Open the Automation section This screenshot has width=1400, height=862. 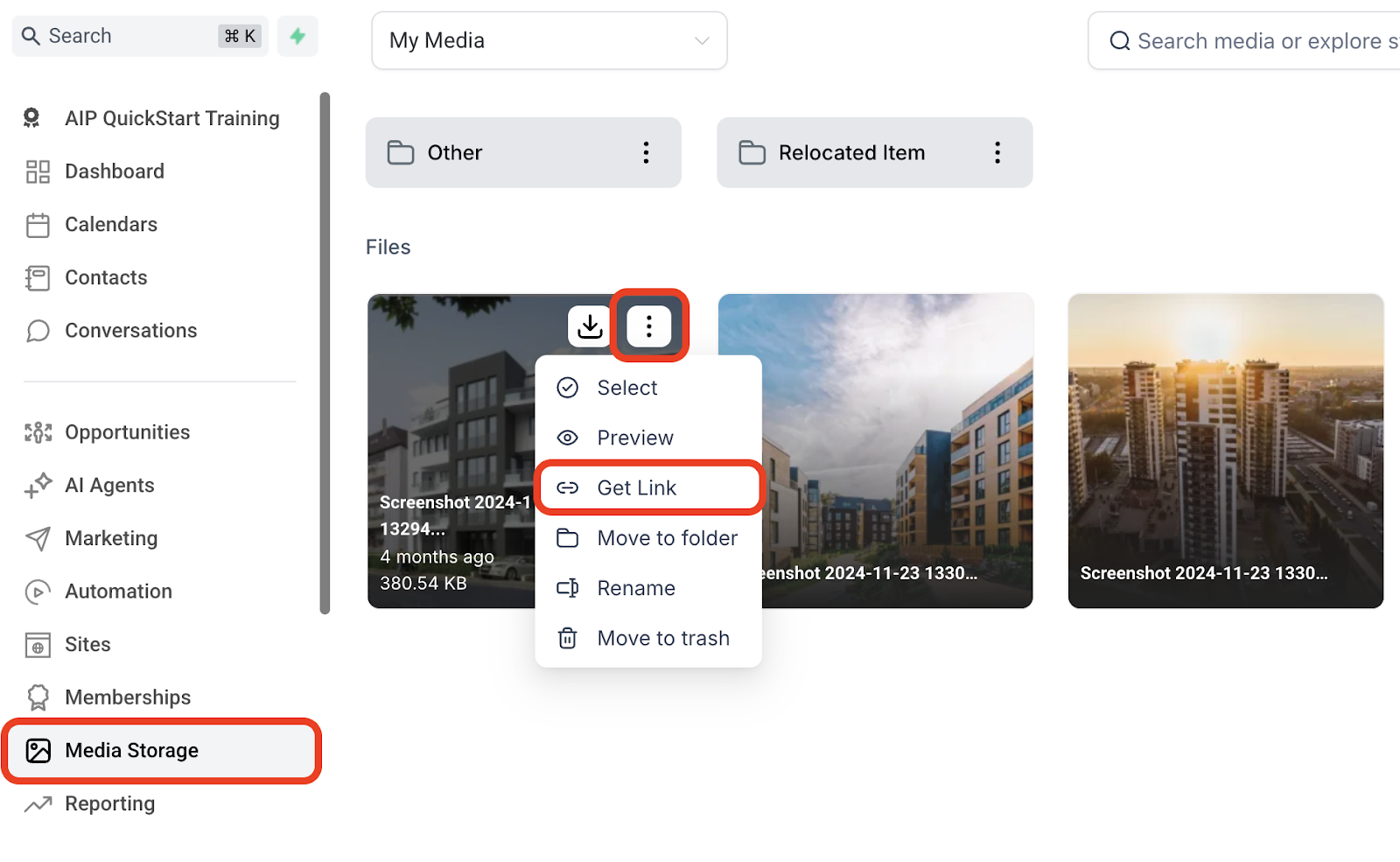click(x=118, y=592)
